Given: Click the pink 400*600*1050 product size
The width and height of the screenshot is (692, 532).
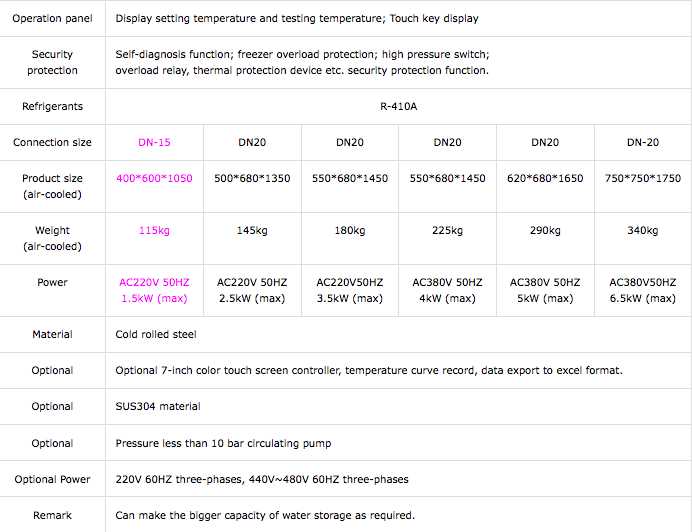Looking at the screenshot, I should 154,178.
